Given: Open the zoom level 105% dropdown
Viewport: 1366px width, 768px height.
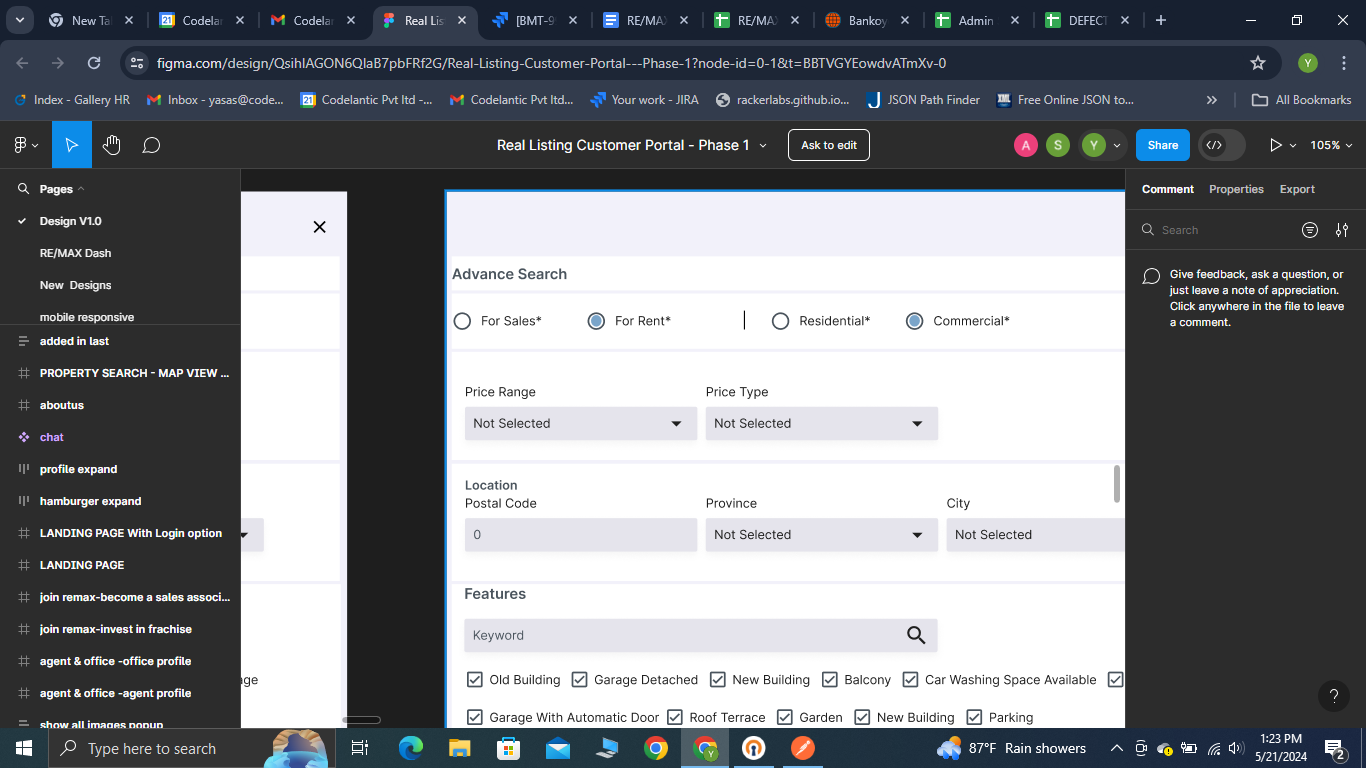Looking at the screenshot, I should click(1331, 145).
